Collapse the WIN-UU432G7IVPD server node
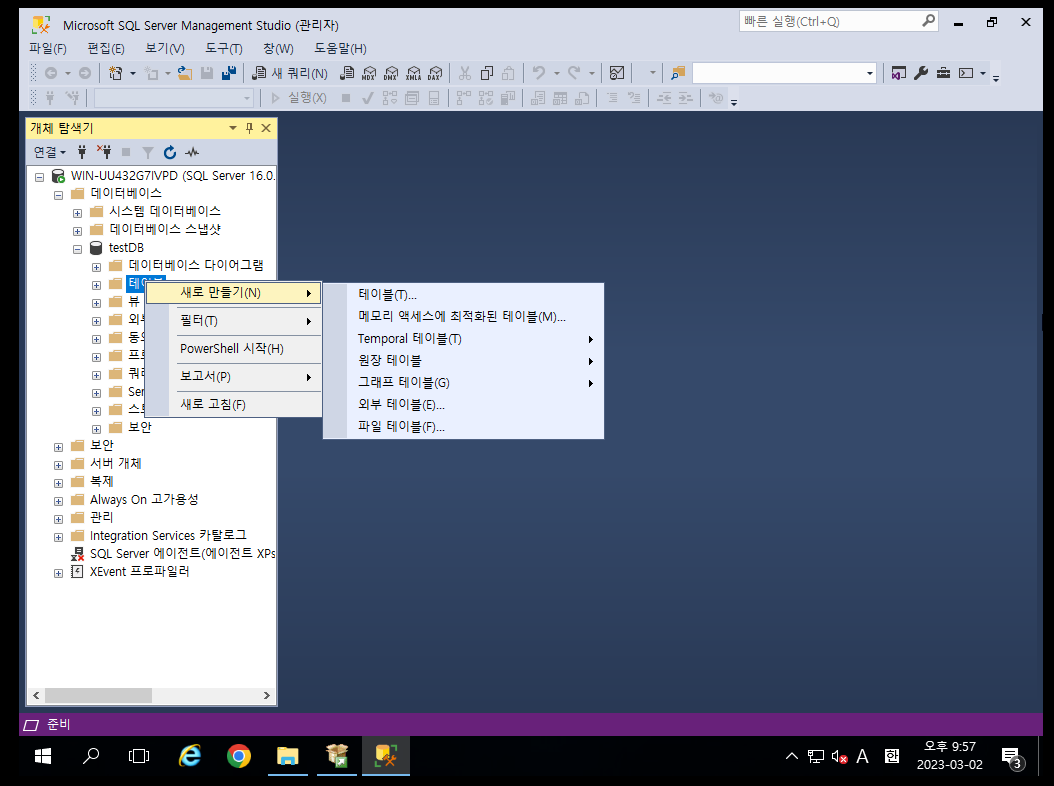 coord(40,177)
